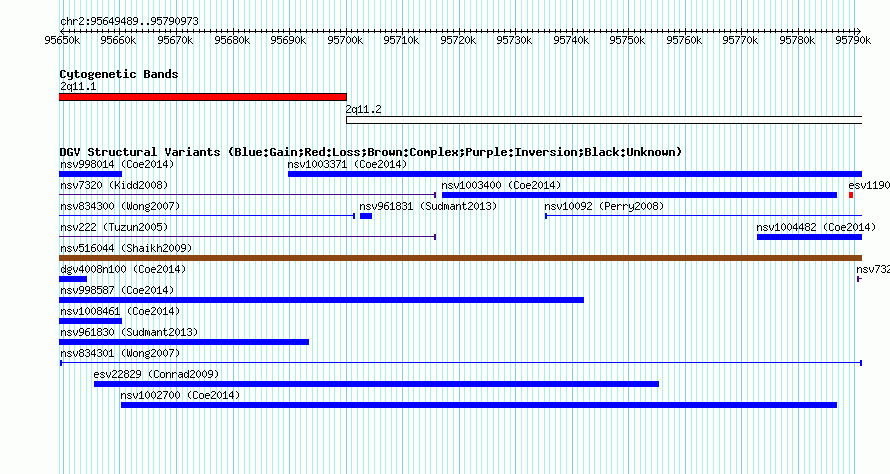The width and height of the screenshot is (890, 474).
Task: Select the esv22829 (Conrad2009) blue bar
Action: (x=376, y=384)
